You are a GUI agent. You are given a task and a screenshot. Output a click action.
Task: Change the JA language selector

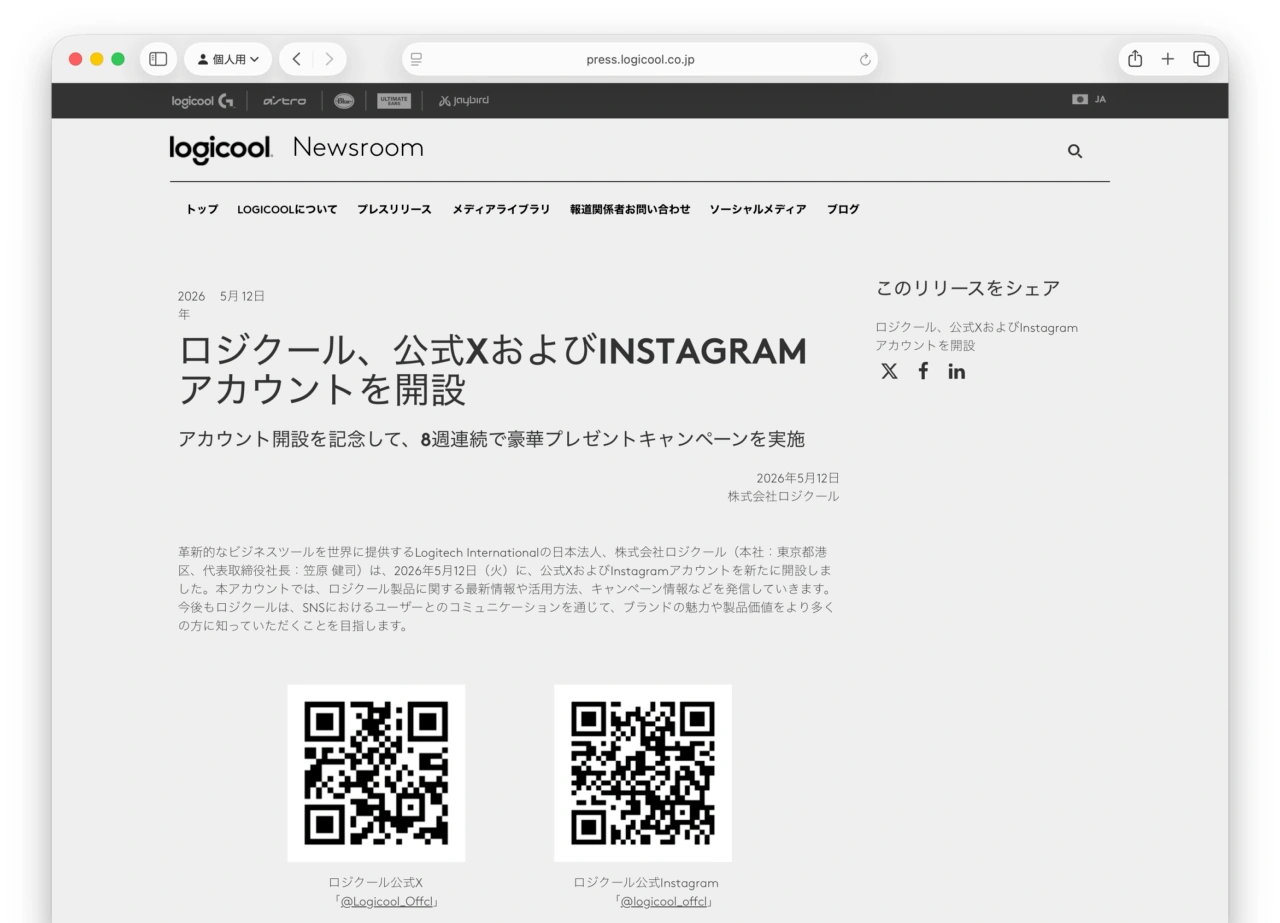(1088, 100)
